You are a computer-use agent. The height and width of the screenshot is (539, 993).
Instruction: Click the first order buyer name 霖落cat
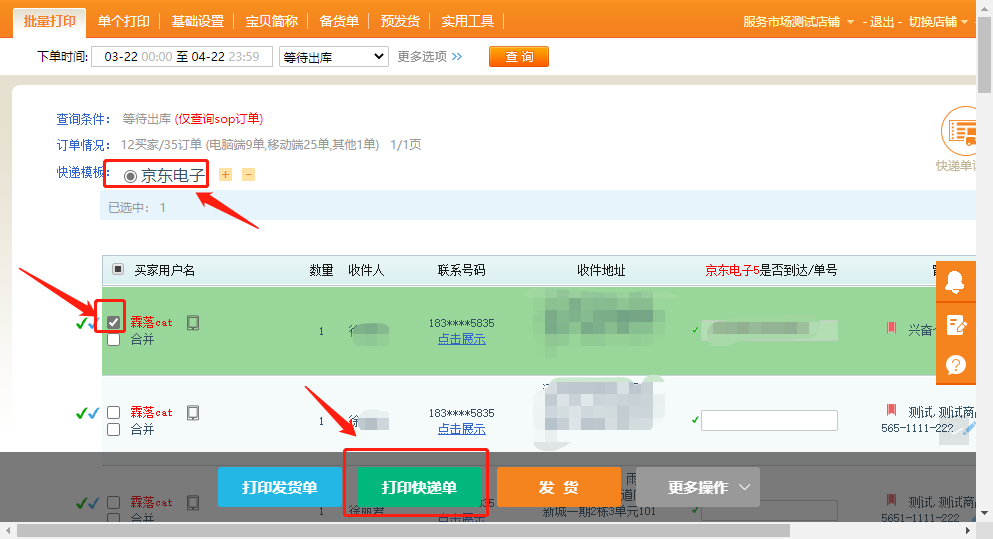(151, 322)
